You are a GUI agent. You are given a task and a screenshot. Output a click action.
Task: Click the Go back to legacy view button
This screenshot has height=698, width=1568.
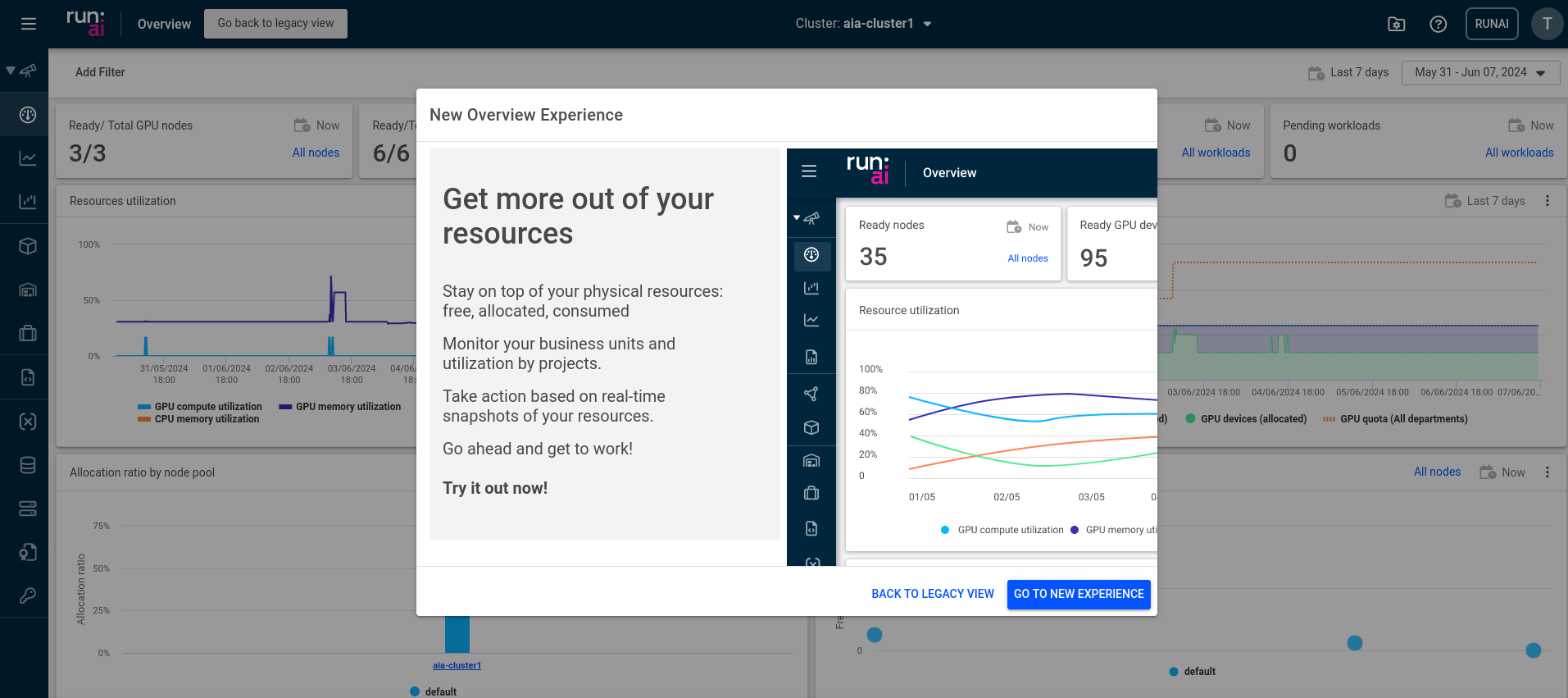point(275,23)
